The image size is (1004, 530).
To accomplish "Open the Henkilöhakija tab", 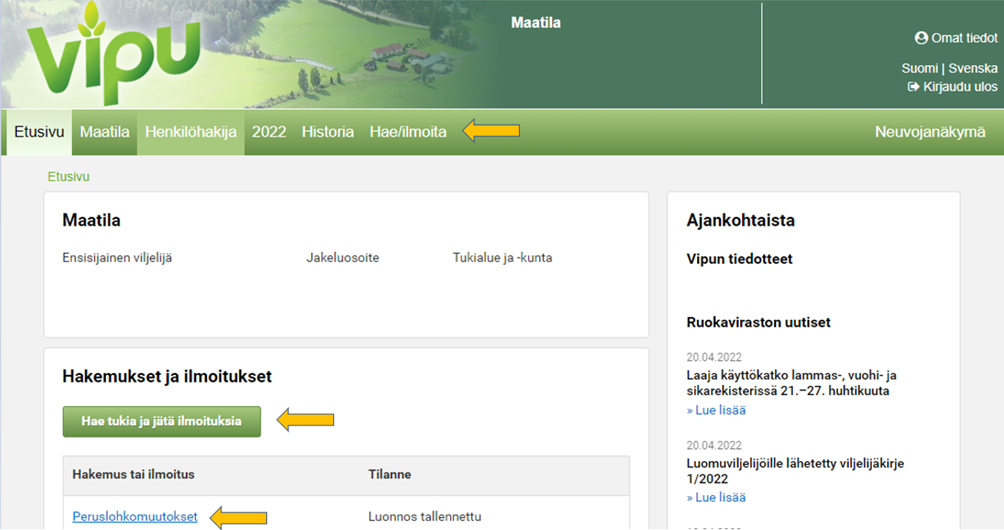I will [191, 132].
